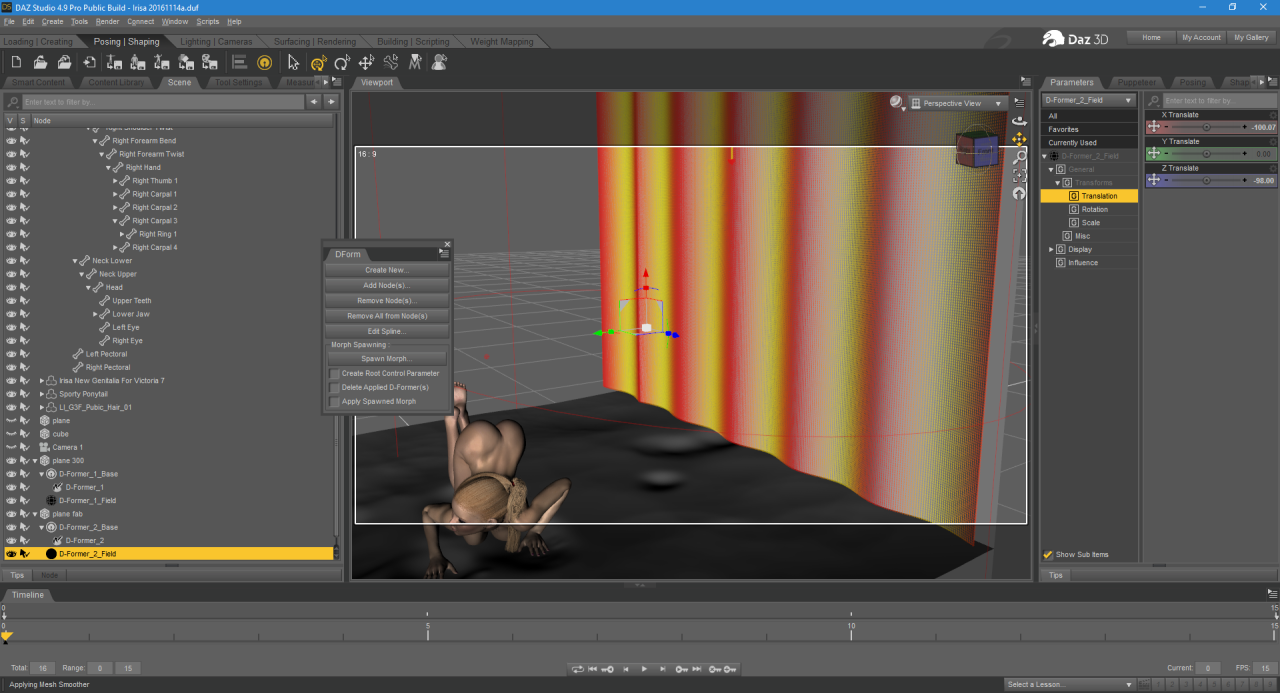The height and width of the screenshot is (693, 1280).
Task: Open the Scripts menu
Action: click(x=208, y=21)
